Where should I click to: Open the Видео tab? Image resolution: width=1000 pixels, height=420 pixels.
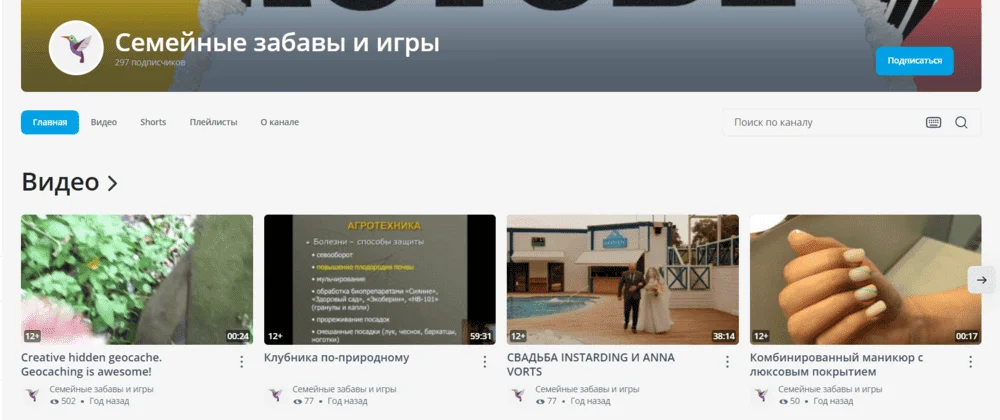pyautogui.click(x=103, y=122)
